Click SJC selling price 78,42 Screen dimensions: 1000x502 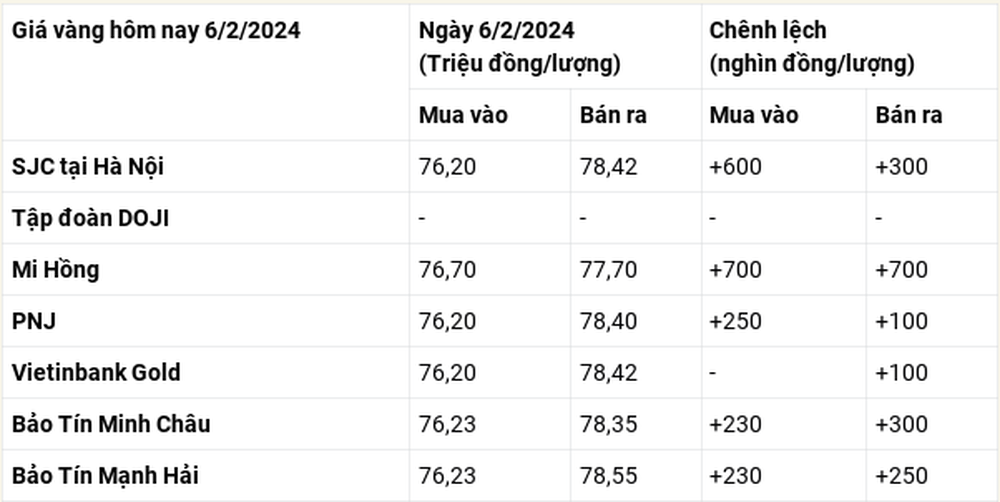point(608,166)
